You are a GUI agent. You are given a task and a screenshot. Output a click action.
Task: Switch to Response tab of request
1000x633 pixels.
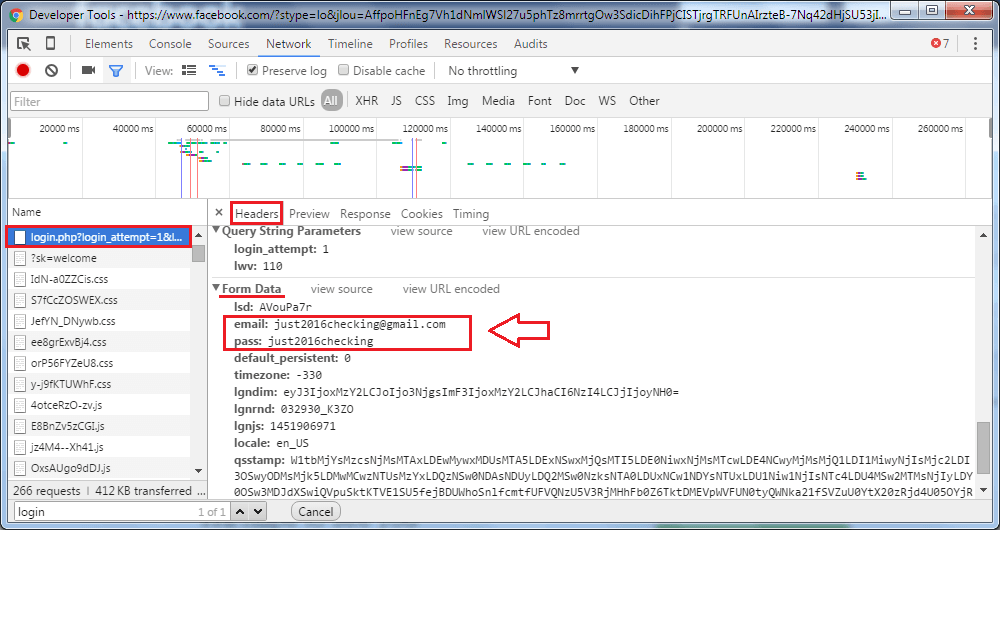click(x=365, y=214)
